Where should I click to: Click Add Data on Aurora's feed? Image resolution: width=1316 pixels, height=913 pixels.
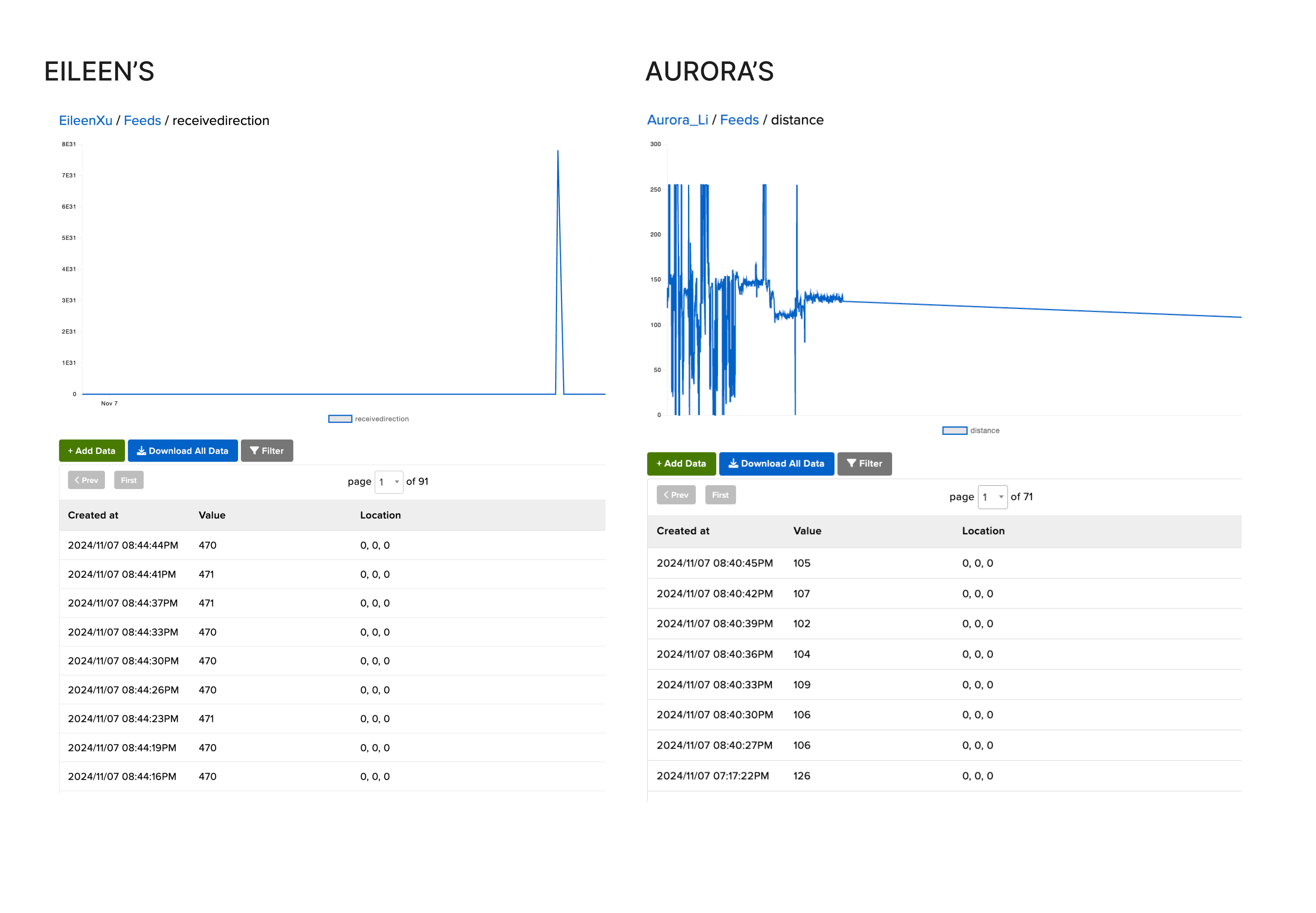(x=681, y=463)
